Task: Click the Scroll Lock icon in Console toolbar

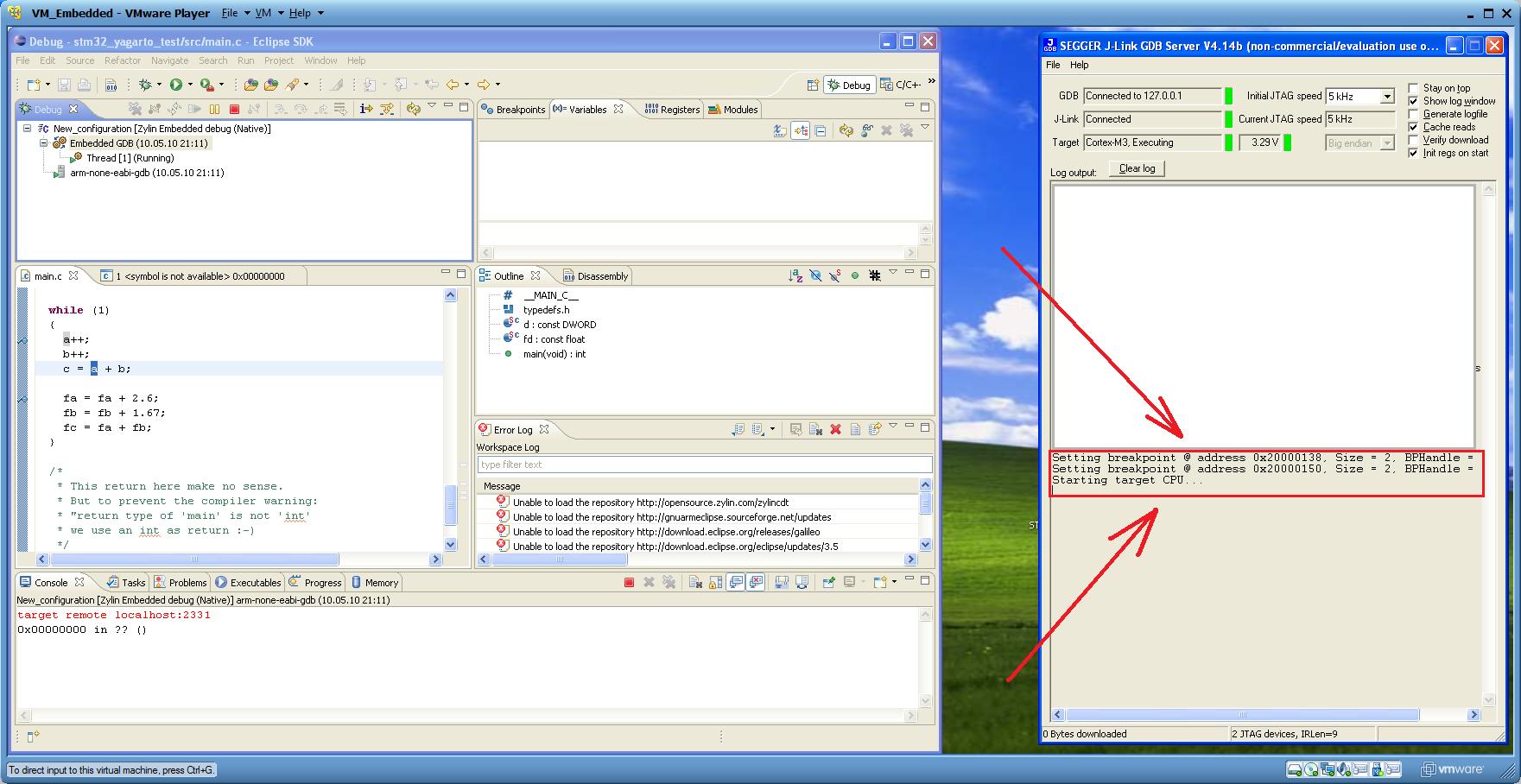Action: pyautogui.click(x=715, y=583)
